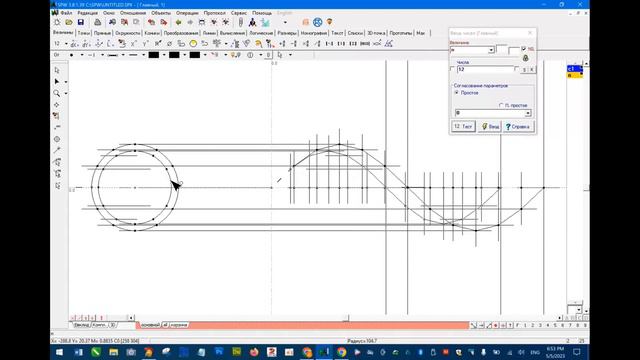Click the red undo arrow icon

click(151, 22)
